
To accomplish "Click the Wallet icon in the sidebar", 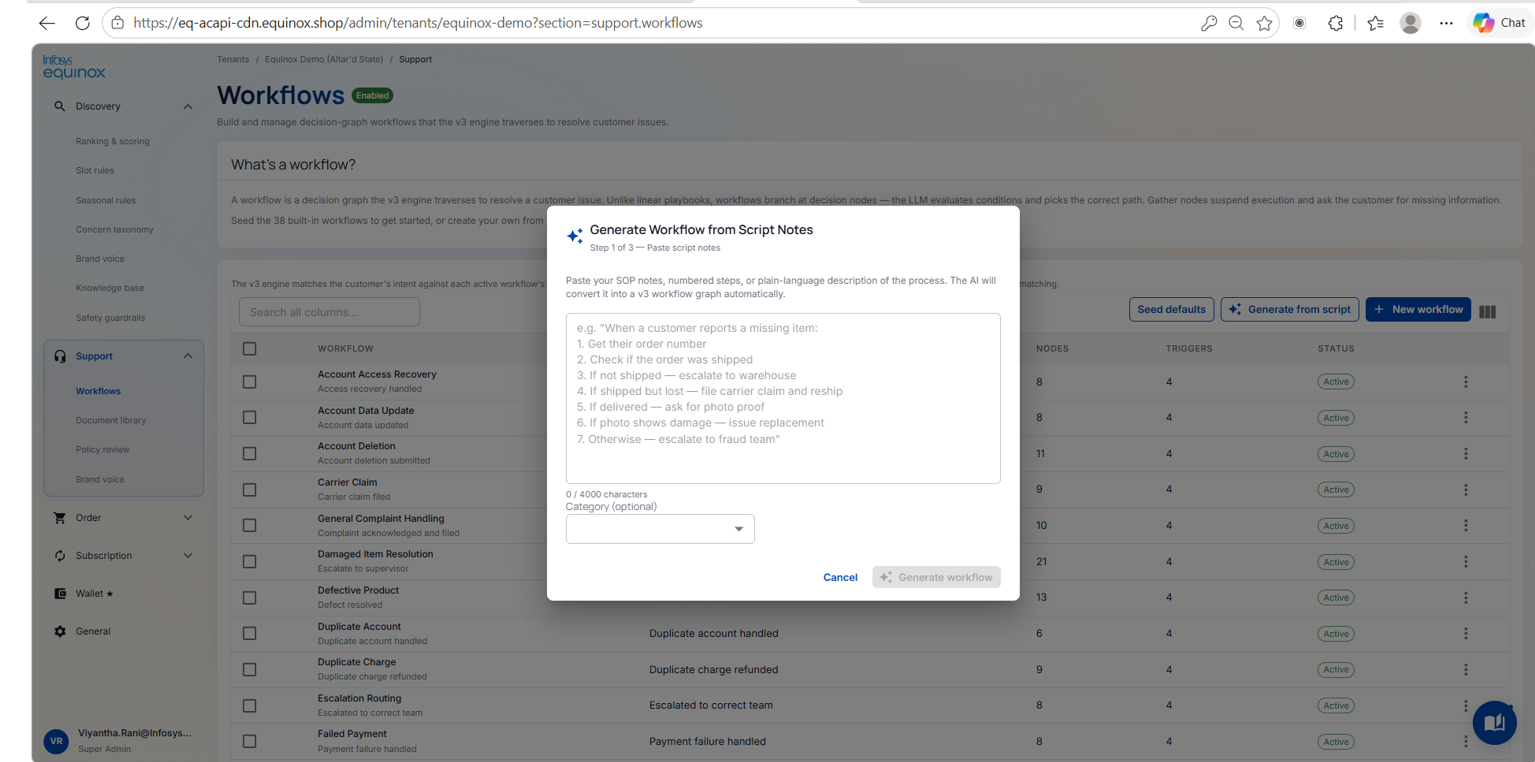I will tap(60, 594).
